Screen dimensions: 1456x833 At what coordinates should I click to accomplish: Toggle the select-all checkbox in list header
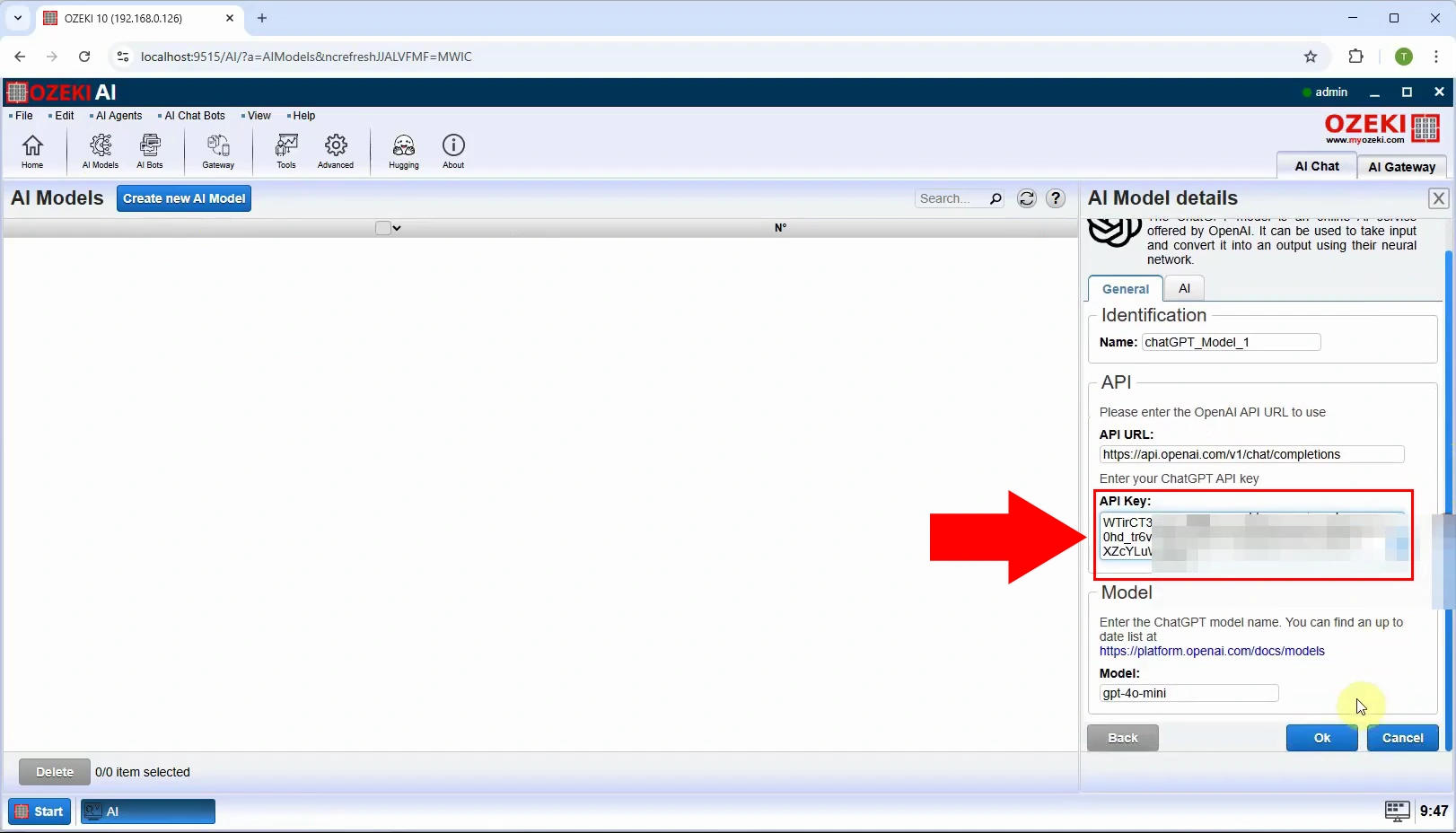coord(382,228)
